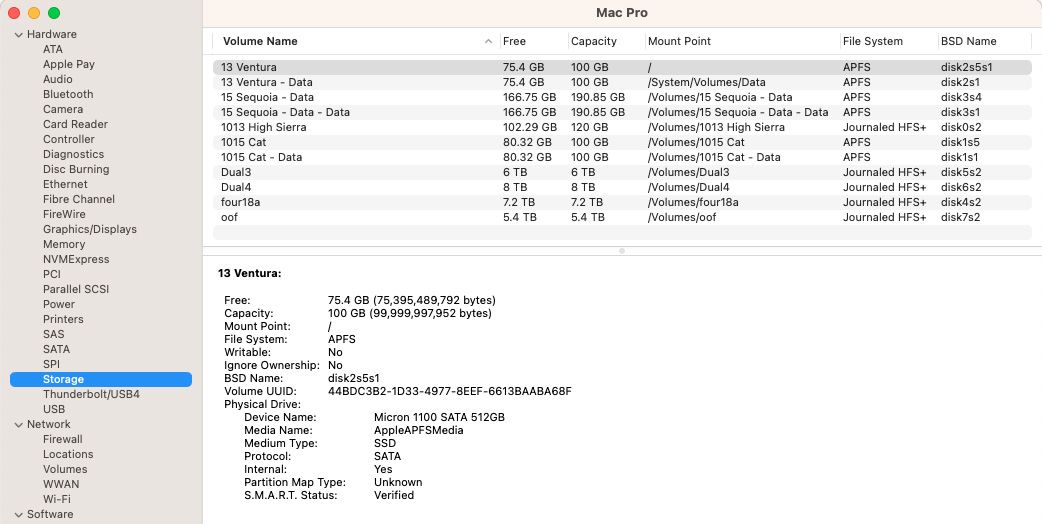Collapse the Software section chevron
1042x524 pixels.
tap(18, 515)
